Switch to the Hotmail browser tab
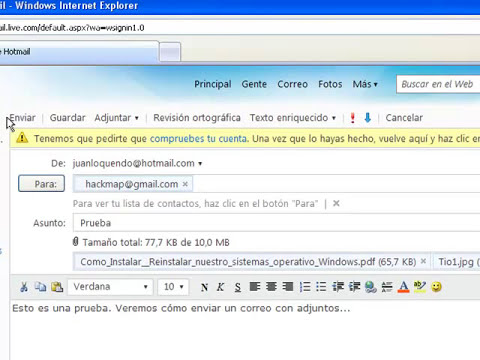This screenshot has height=360, width=480. pyautogui.click(x=78, y=52)
